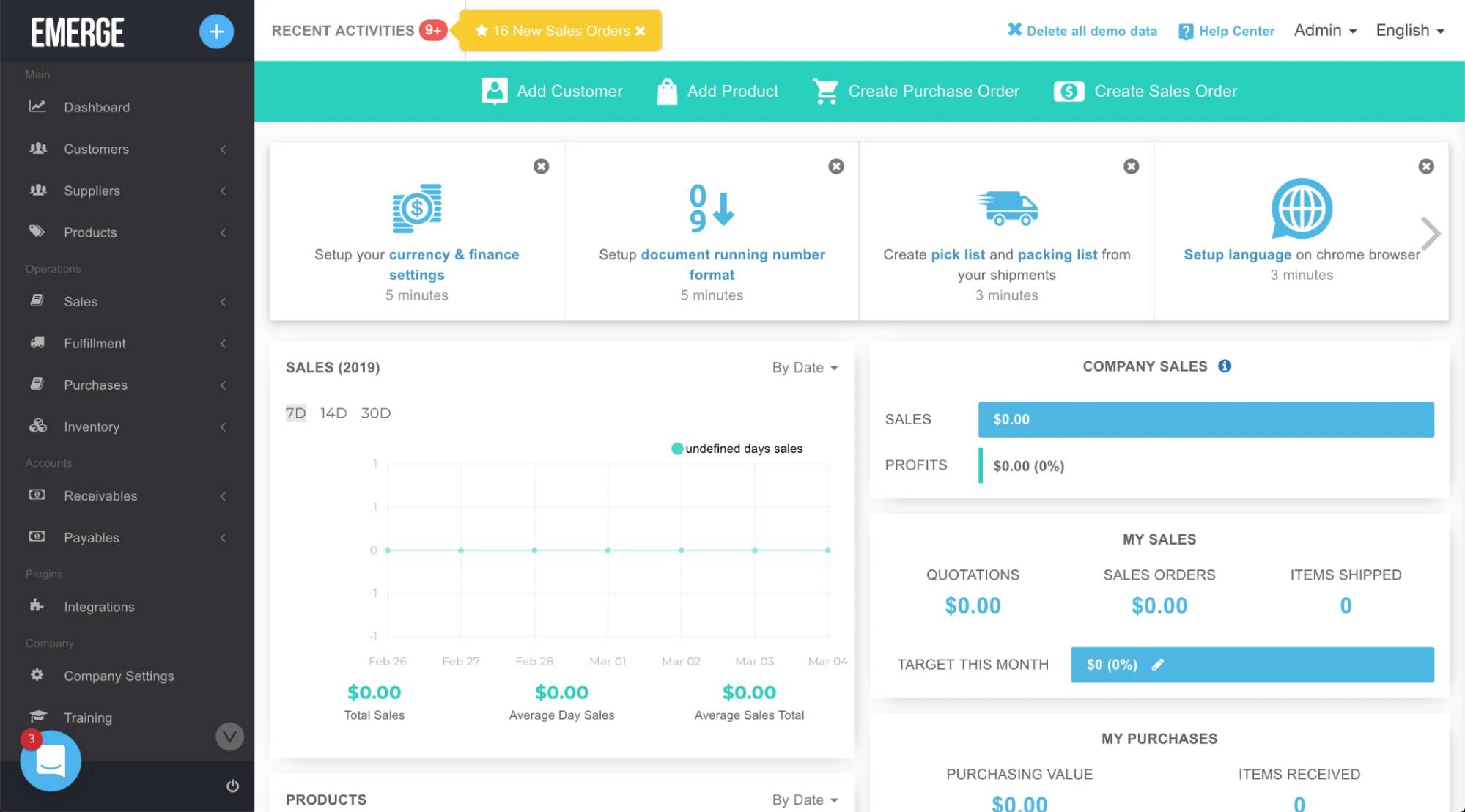Open the Integrations plug icon
Screen dimensions: 1465x812
coord(37,607)
